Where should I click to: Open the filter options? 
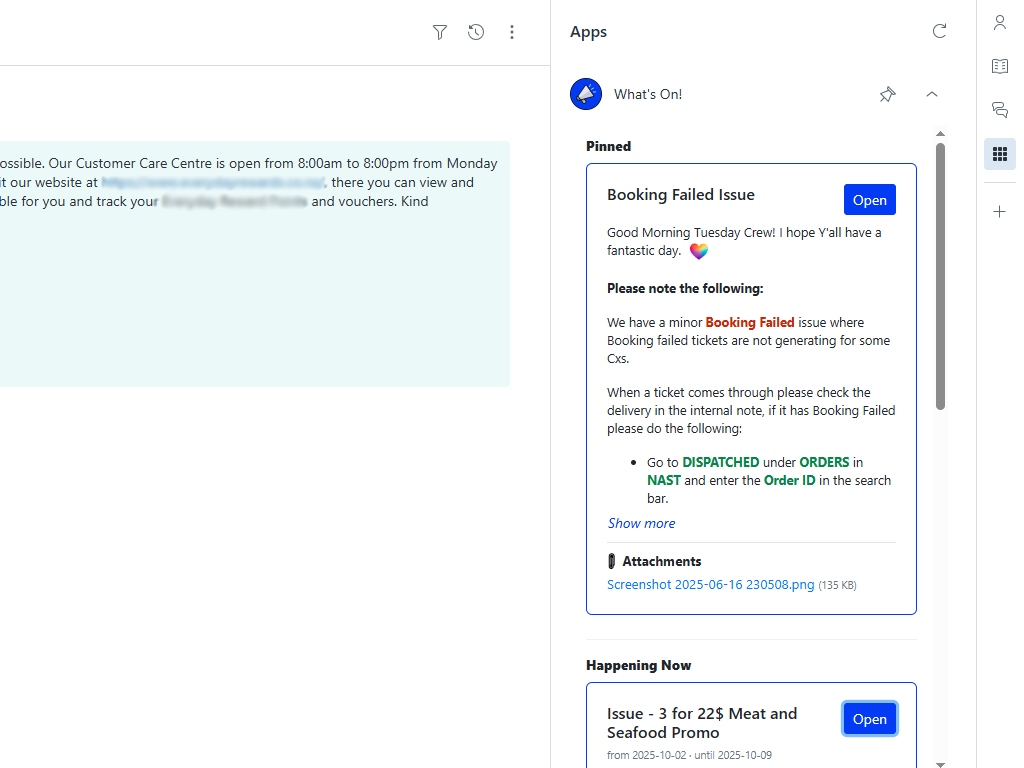(x=439, y=32)
